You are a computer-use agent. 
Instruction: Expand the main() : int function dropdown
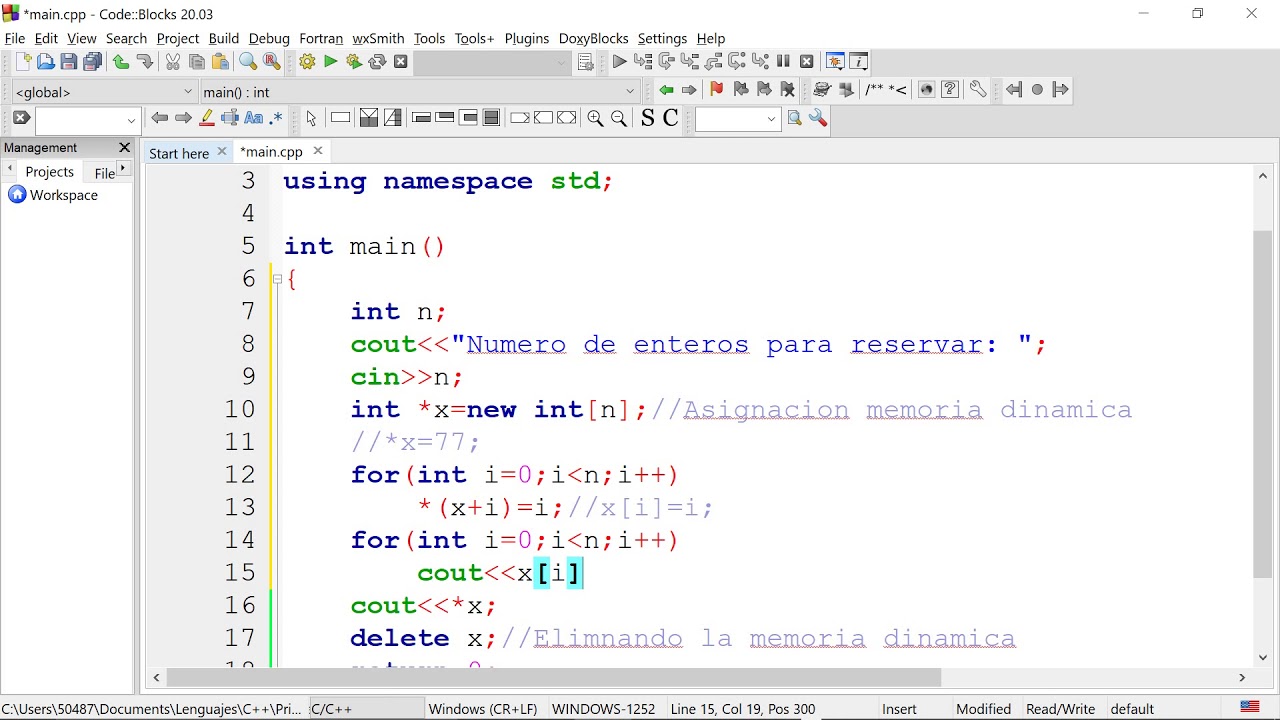(x=630, y=91)
